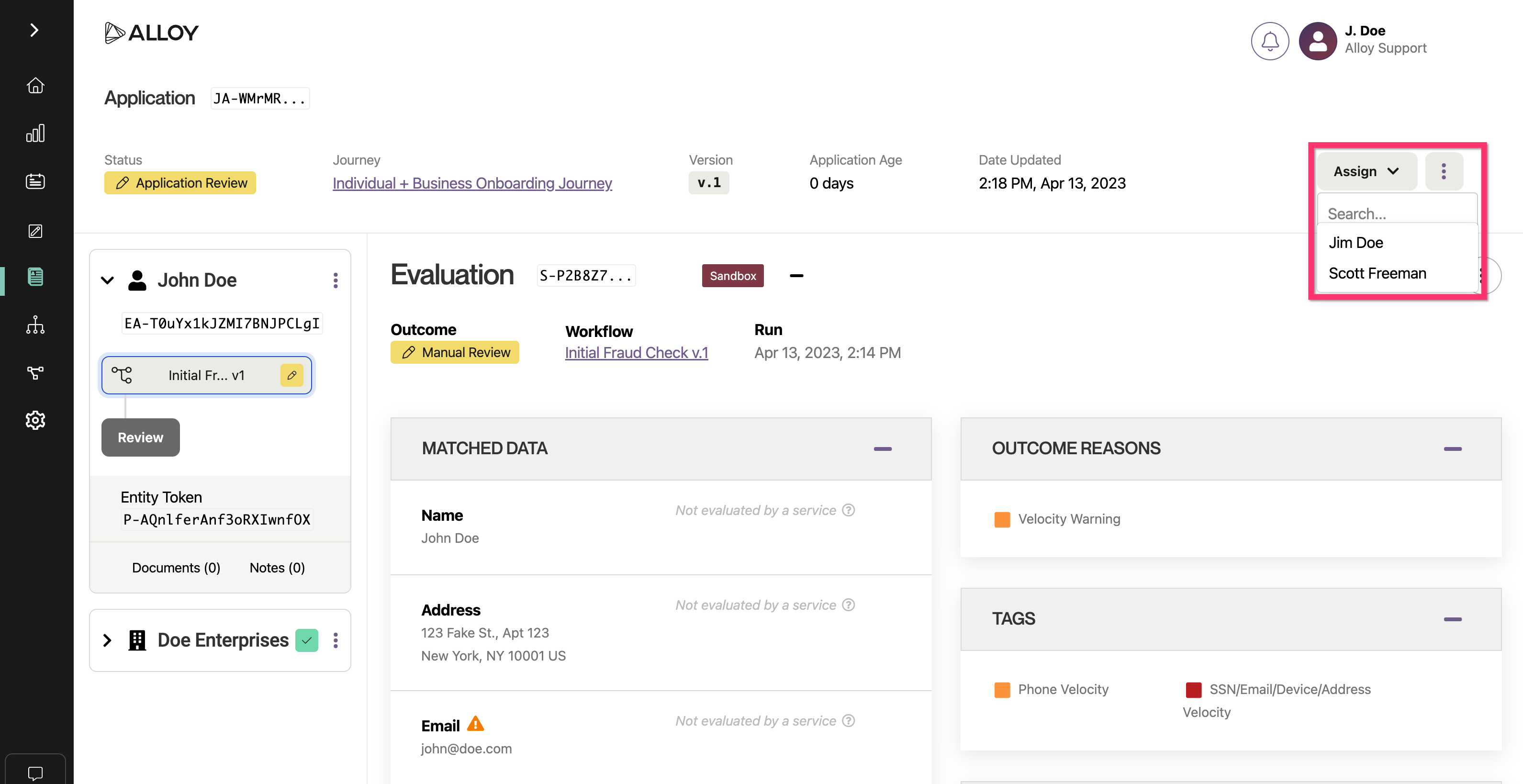Click the entity token P-AQnlferAnf3oRXIwnfOX
This screenshot has width=1523, height=784.
pos(217,520)
